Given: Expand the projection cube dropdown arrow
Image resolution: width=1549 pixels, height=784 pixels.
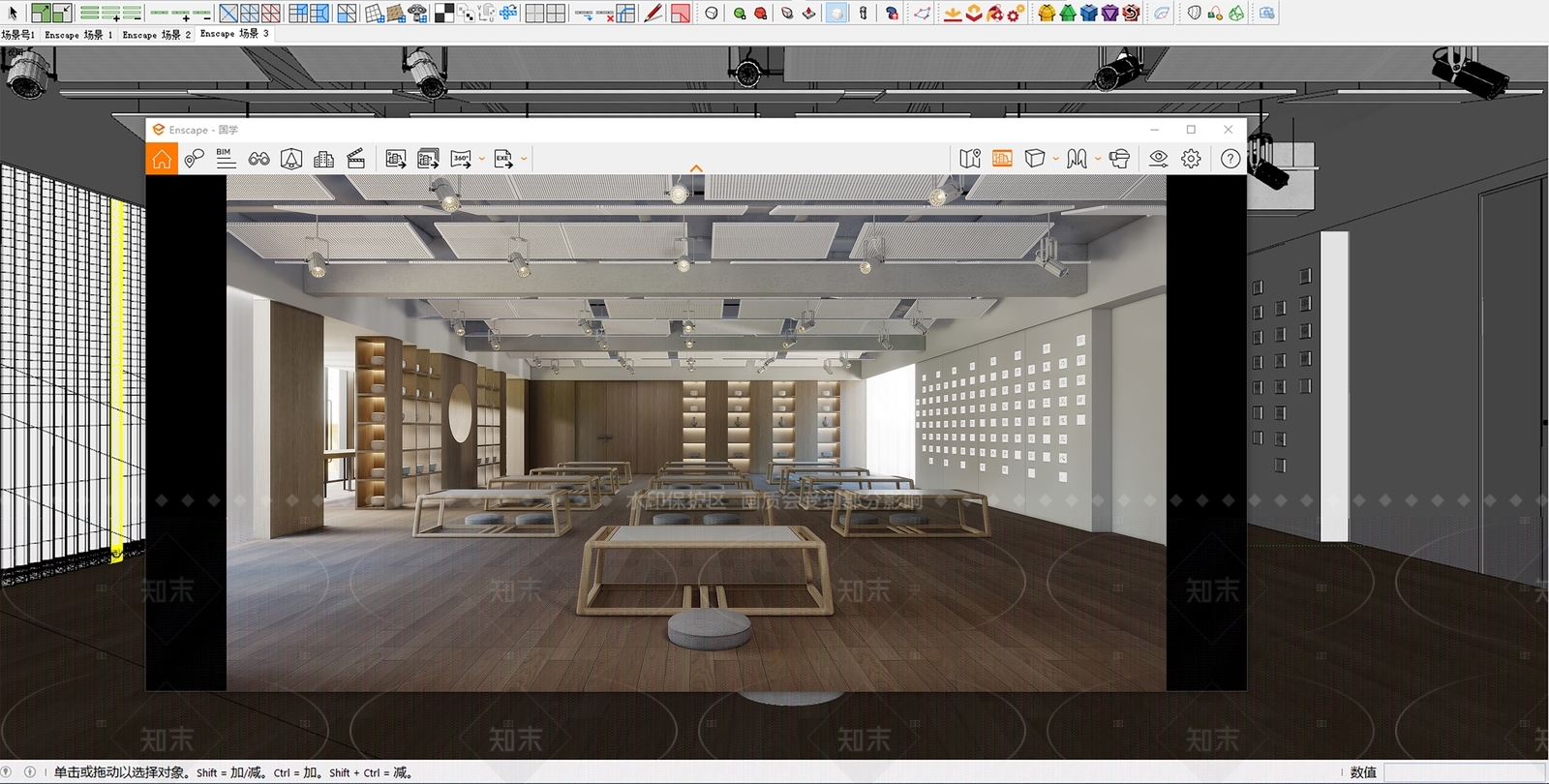Looking at the screenshot, I should tap(1055, 159).
